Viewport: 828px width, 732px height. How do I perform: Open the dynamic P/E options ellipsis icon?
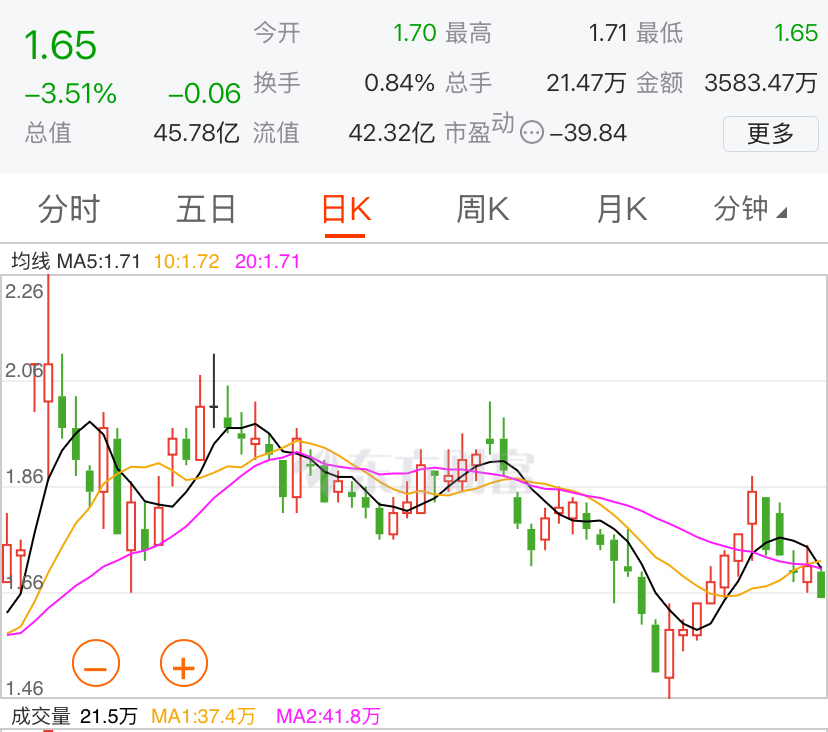point(532,132)
